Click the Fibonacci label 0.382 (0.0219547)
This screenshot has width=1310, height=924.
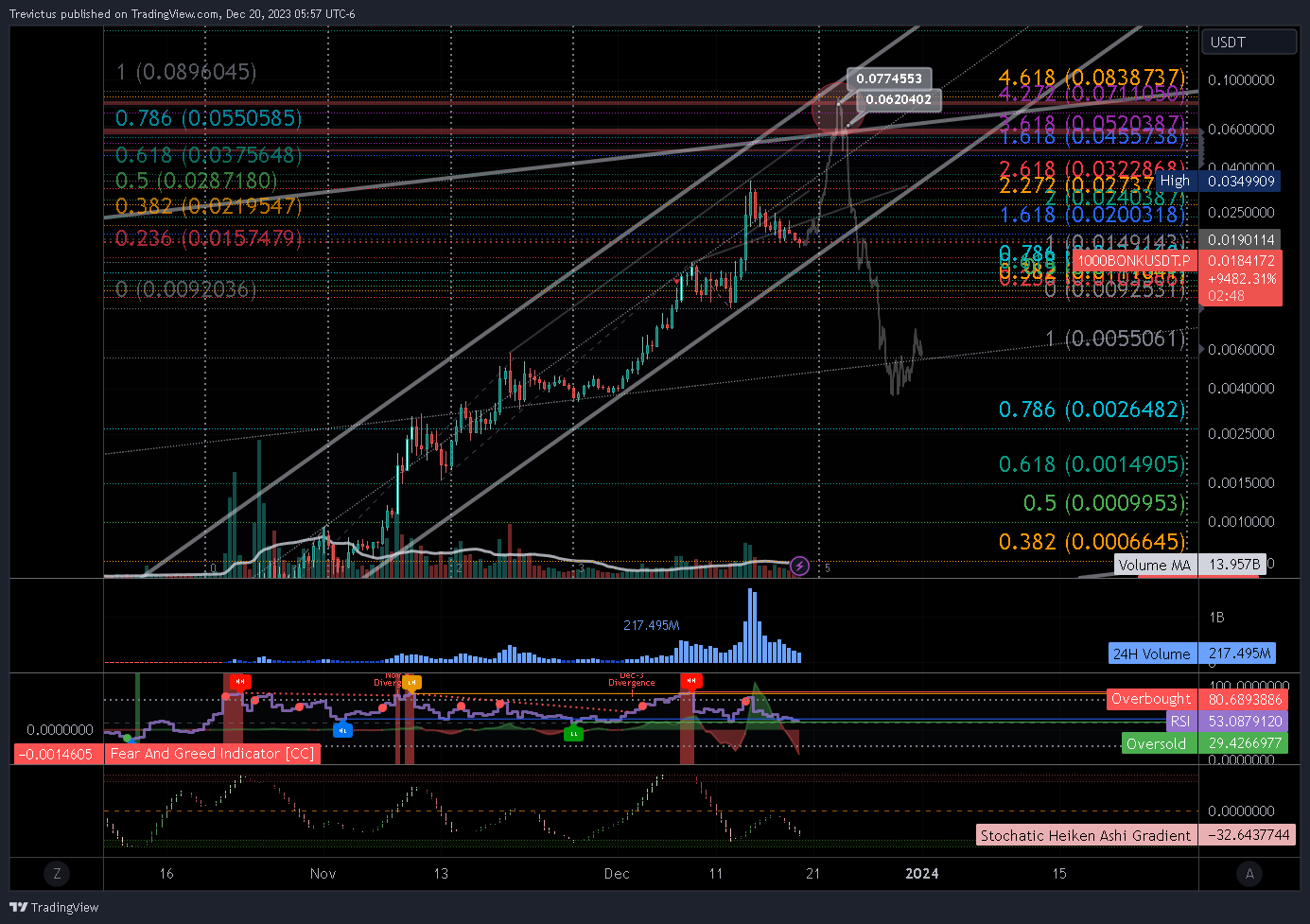click(208, 206)
